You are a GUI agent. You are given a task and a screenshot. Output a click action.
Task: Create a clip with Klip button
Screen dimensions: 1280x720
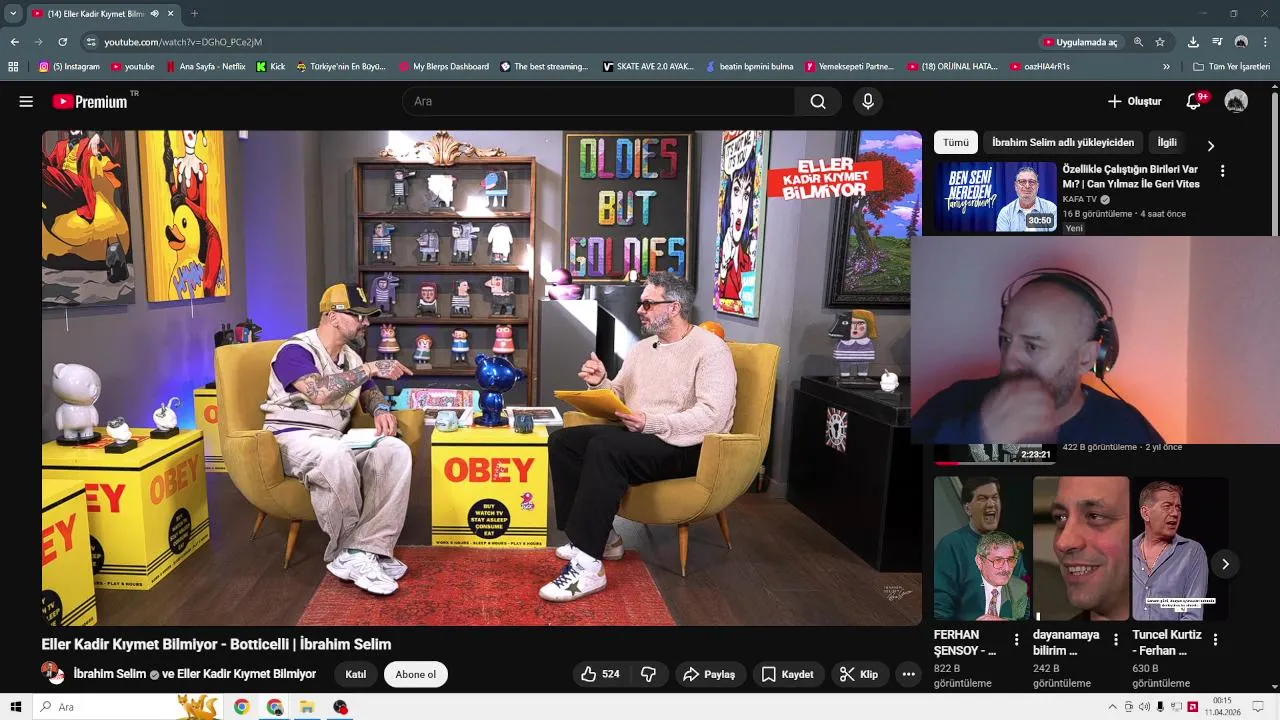click(858, 674)
